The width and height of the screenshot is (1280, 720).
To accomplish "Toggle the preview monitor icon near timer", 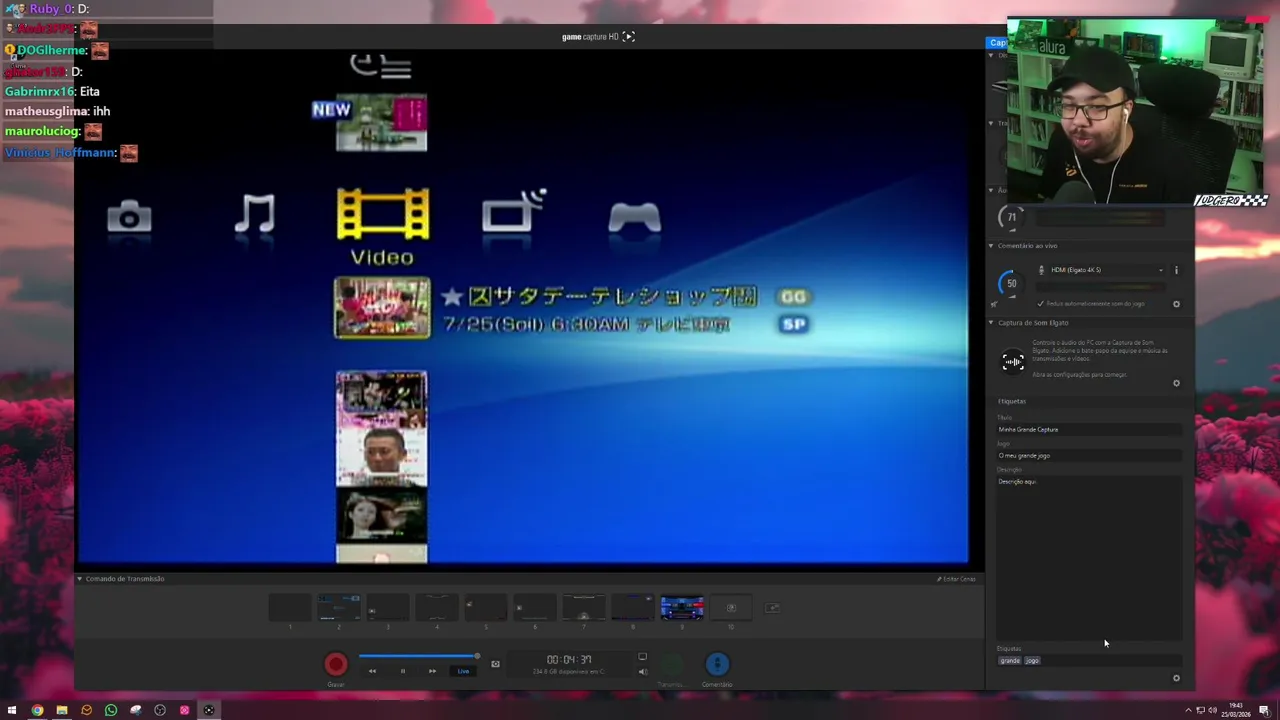I will tap(642, 657).
